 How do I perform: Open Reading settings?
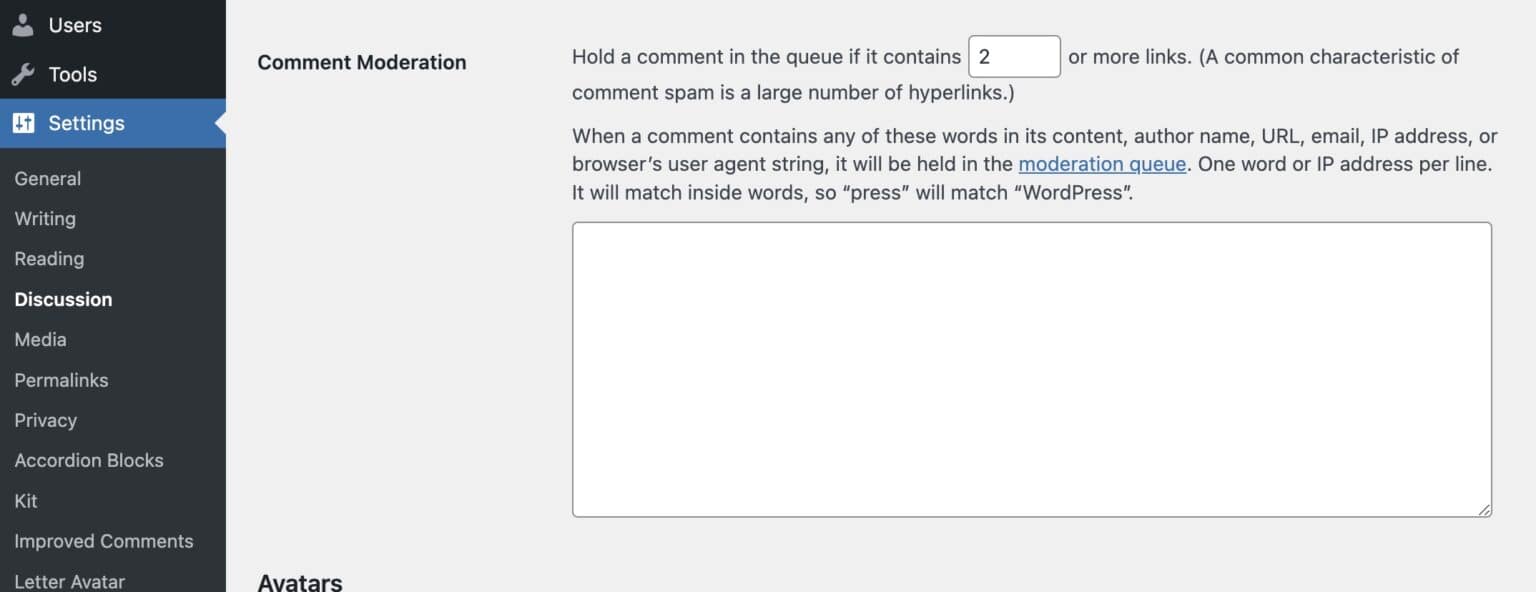pyautogui.click(x=48, y=258)
